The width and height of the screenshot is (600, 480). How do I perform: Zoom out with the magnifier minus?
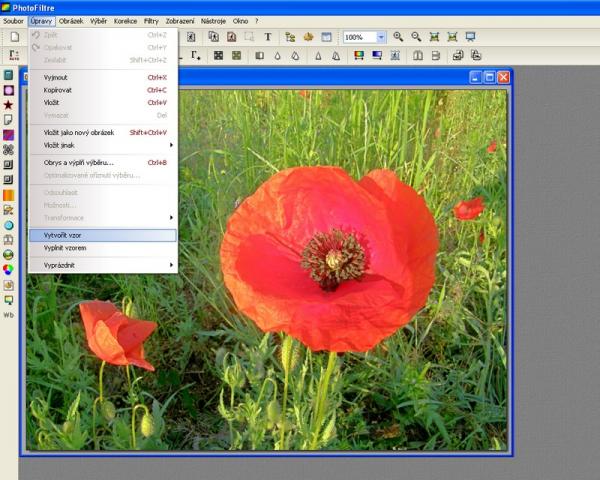click(x=416, y=37)
